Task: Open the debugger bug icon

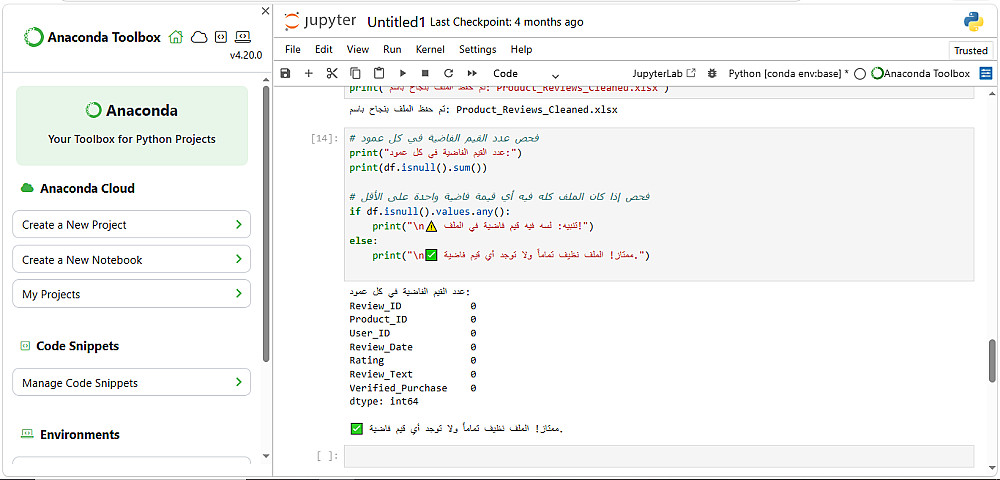Action: [x=712, y=73]
